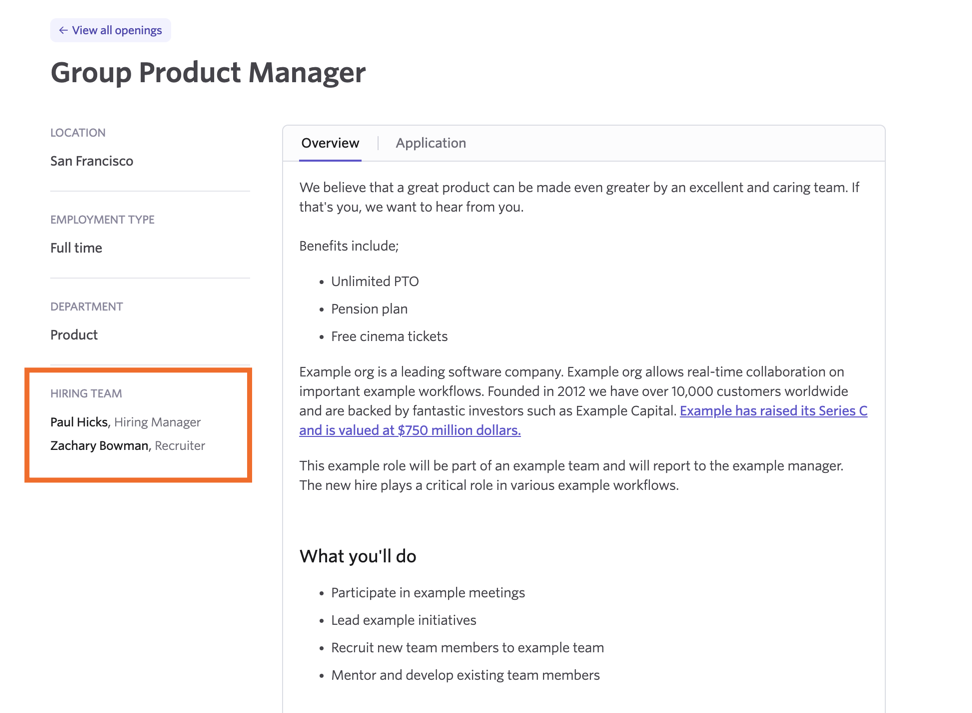
Task: Open the Application tab
Action: [431, 143]
